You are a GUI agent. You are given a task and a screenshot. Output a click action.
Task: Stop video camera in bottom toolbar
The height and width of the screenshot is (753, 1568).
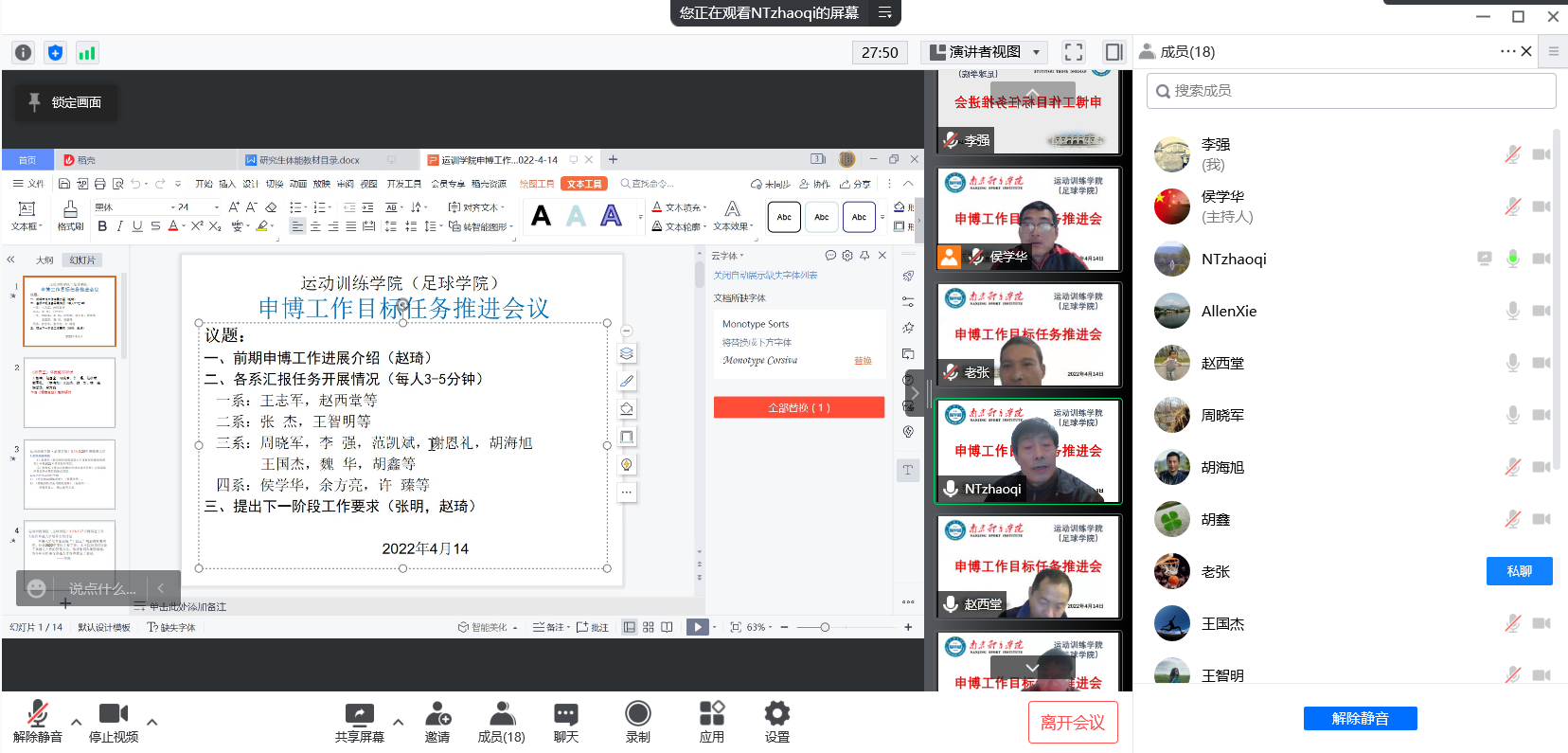tap(114, 715)
